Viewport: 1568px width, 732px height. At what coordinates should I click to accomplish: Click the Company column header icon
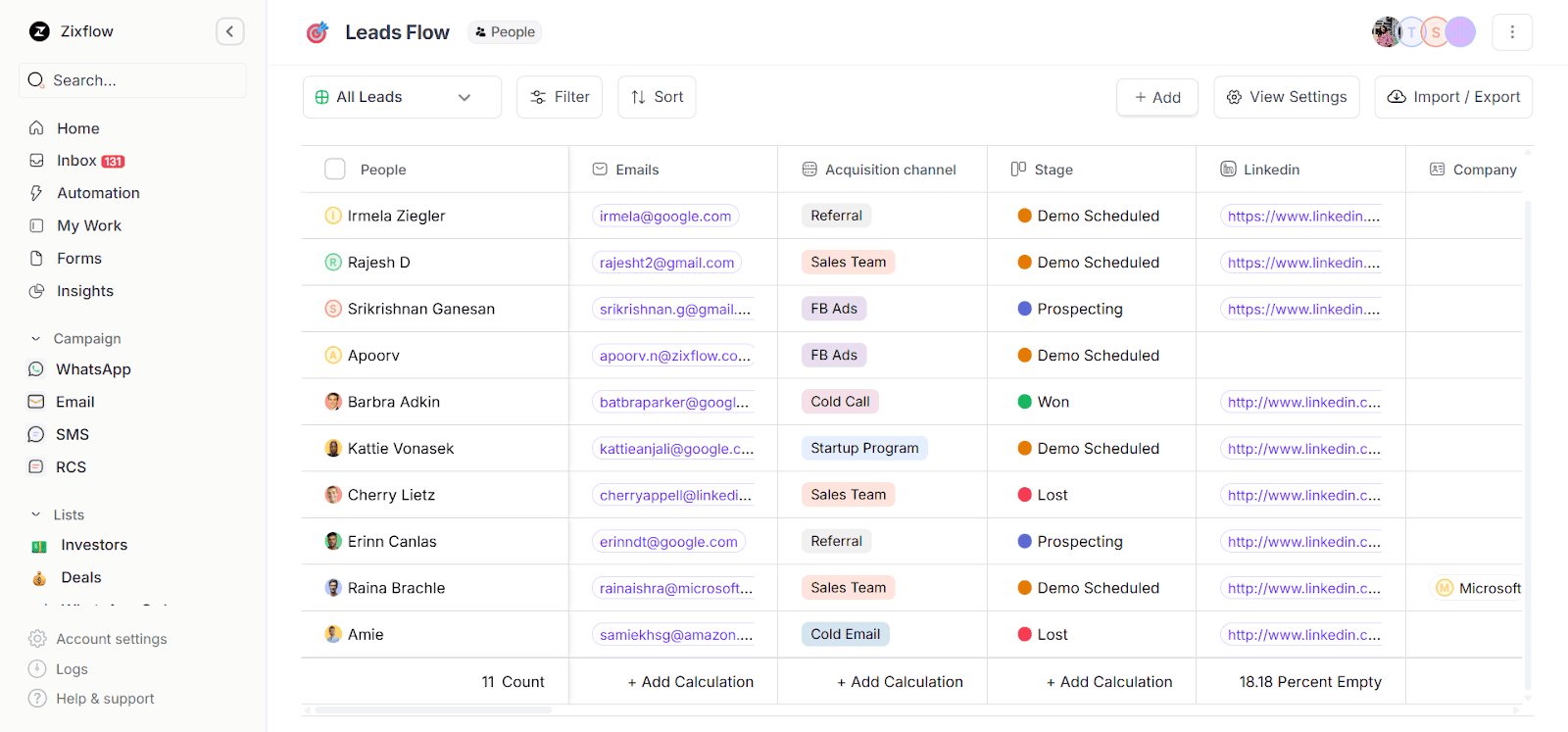click(1438, 170)
